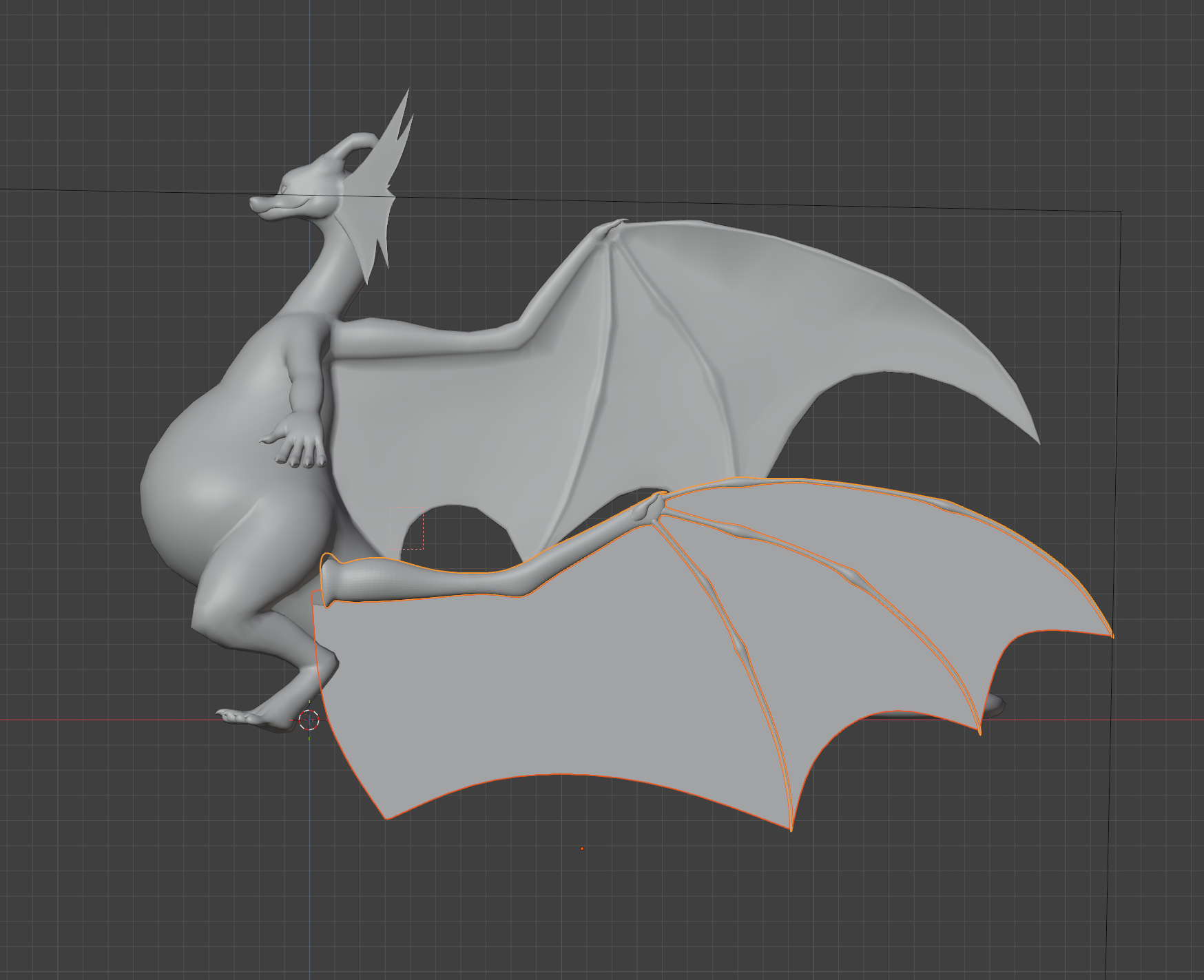This screenshot has height=980, width=1204.
Task: Click the pointed tip of the upper wing
Action: 1037,441
